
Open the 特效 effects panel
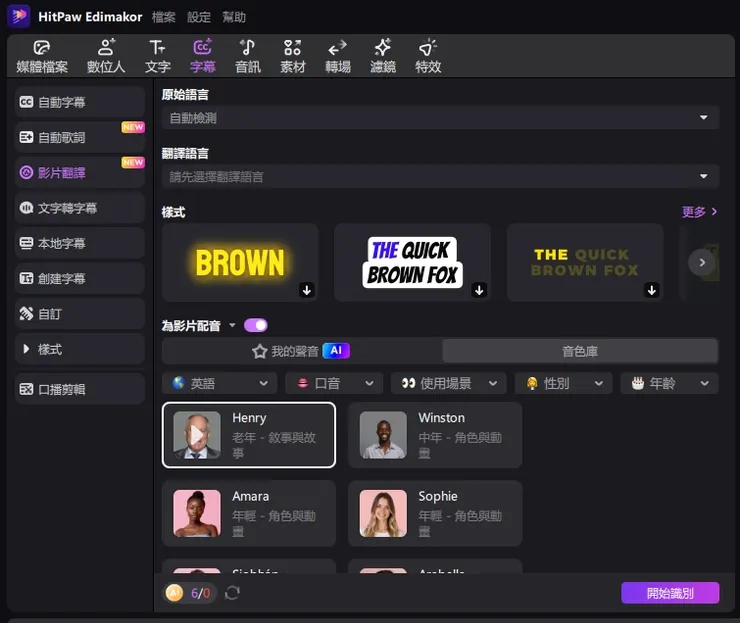point(428,57)
